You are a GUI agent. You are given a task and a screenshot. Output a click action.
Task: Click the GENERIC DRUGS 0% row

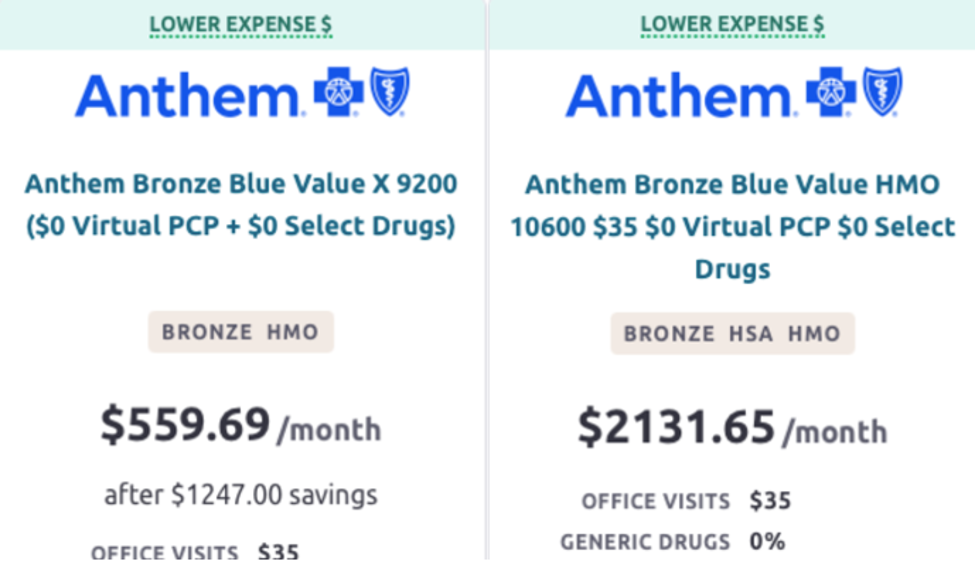pyautogui.click(x=672, y=542)
